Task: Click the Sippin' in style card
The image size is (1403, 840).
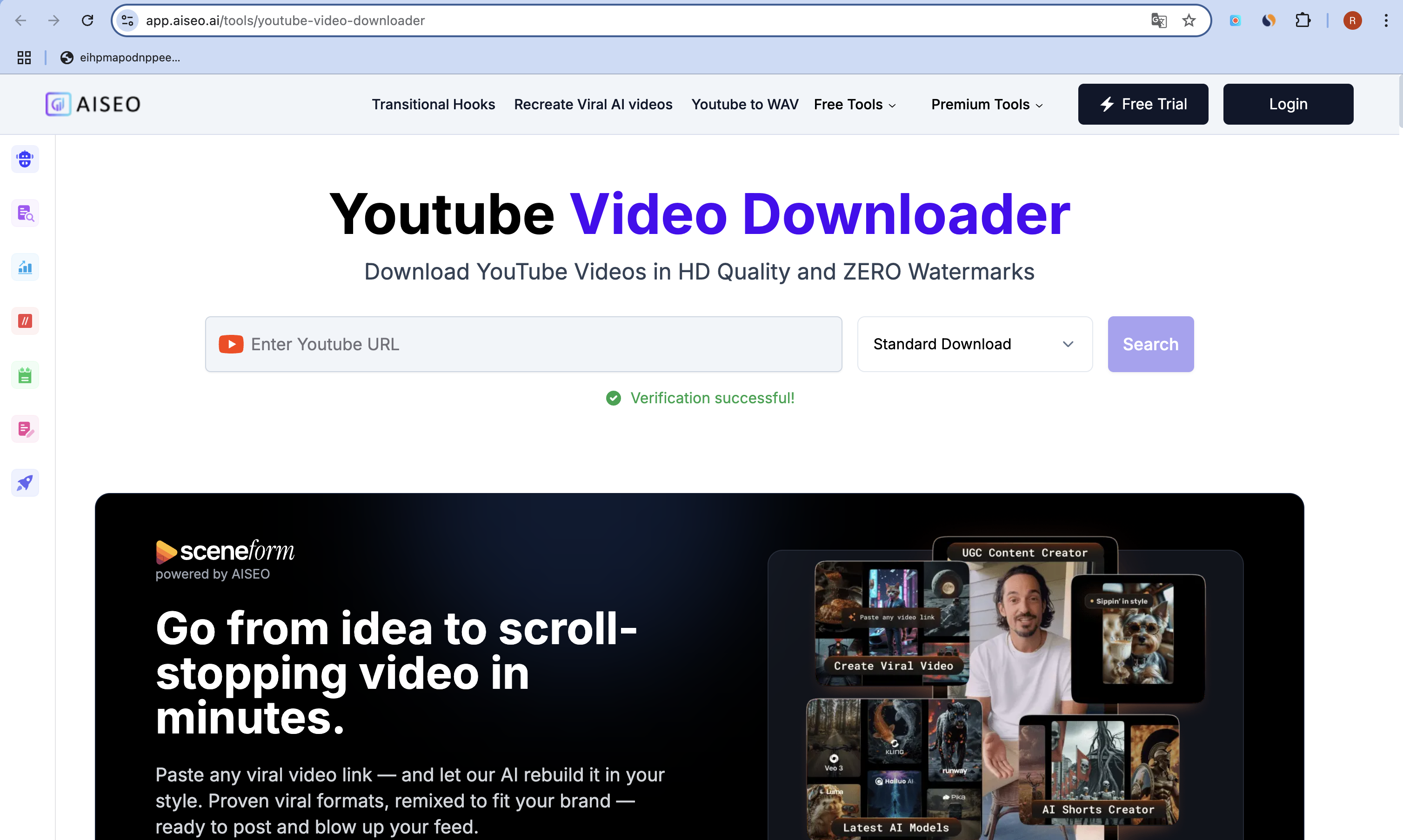Action: 1137,638
